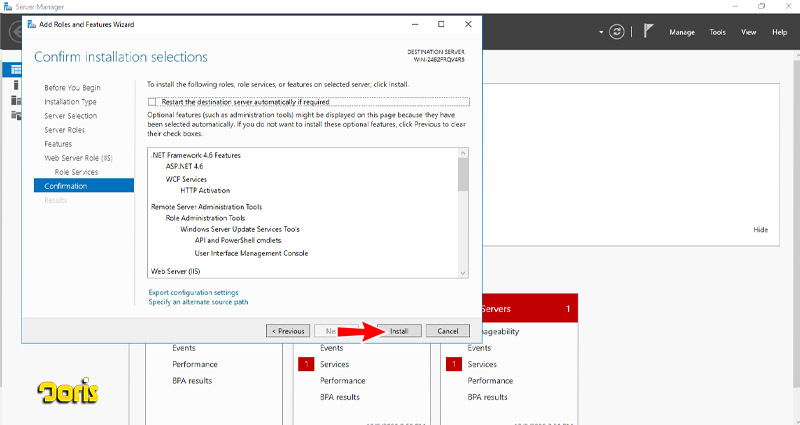Select Windows Server Update Services Tools entry
Viewport: 800px width, 425px height.
click(x=240, y=229)
